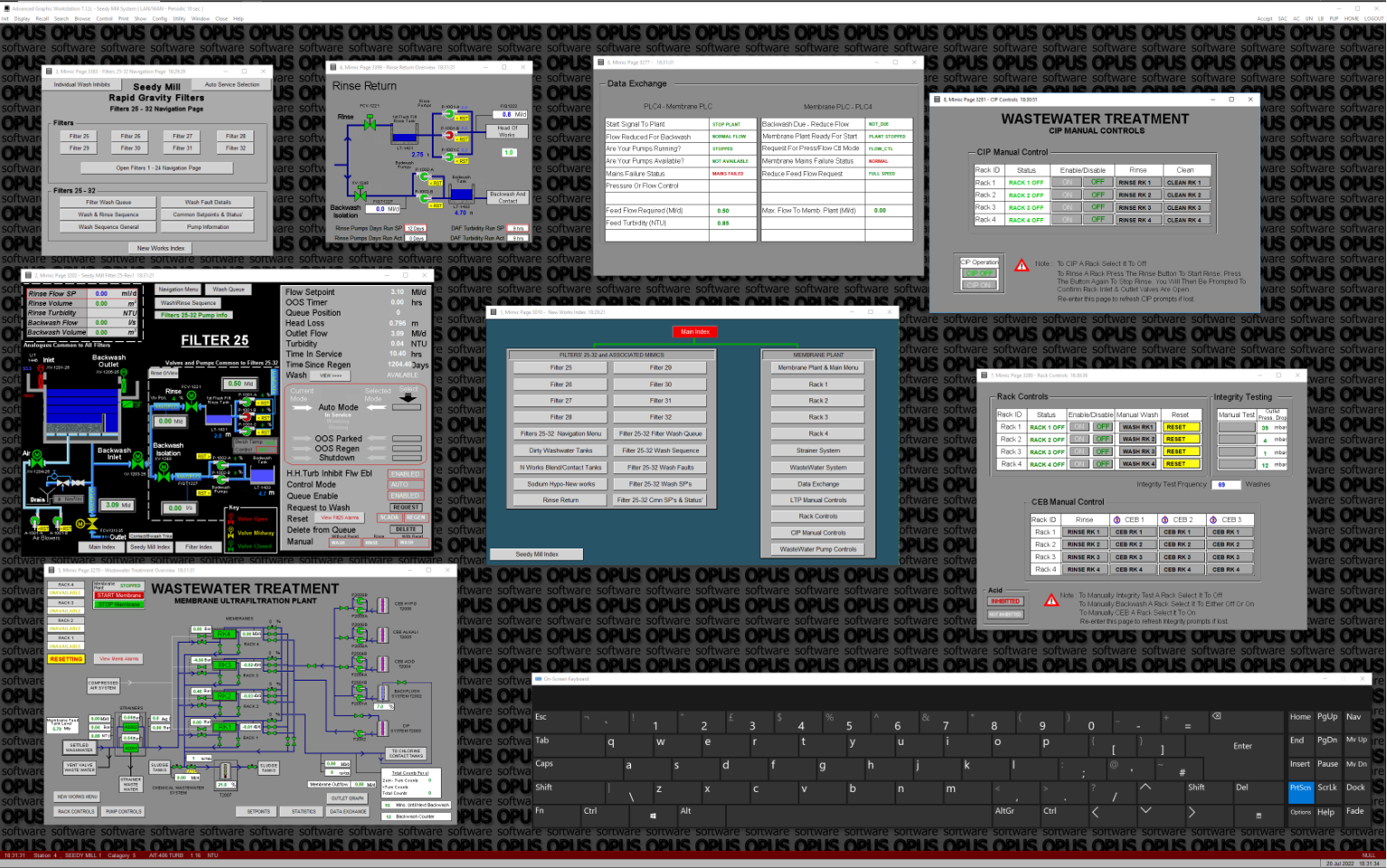Open the Config menu
Viewport: 1387px width, 868px height.
click(159, 18)
